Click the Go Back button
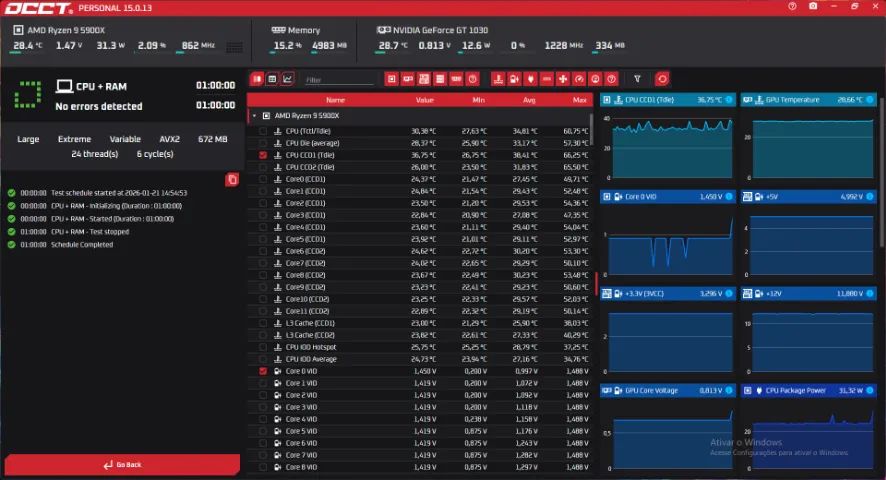Viewport: 886px width, 480px height. 122,465
